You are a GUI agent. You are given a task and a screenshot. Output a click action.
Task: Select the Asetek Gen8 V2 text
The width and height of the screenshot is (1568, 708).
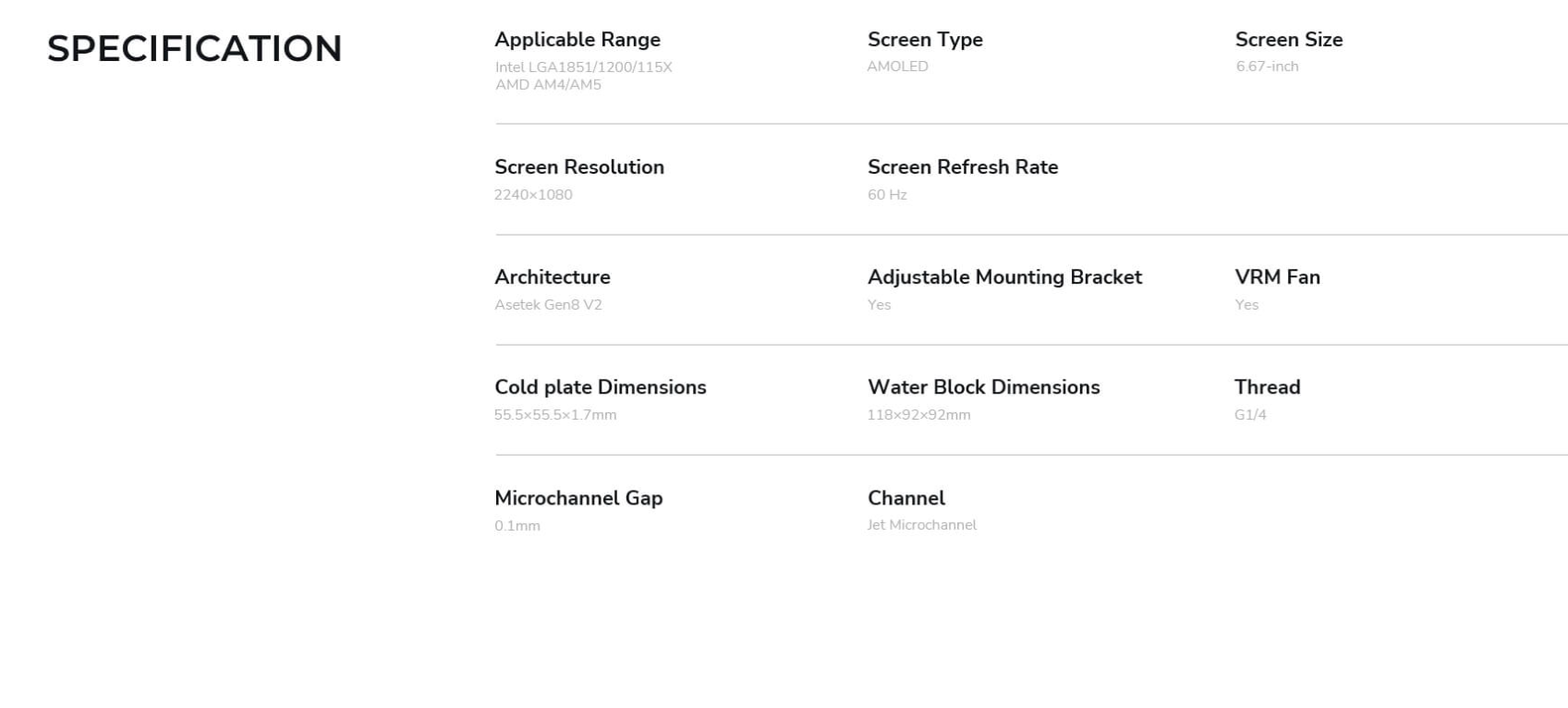[x=548, y=305]
